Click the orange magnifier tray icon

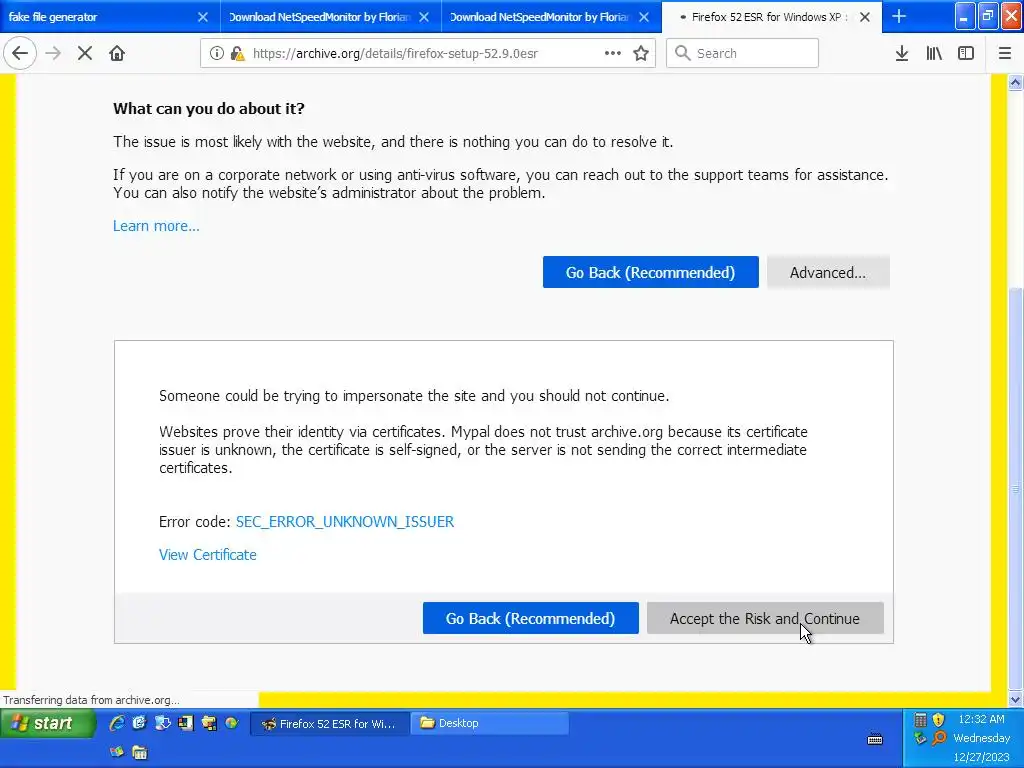939,739
